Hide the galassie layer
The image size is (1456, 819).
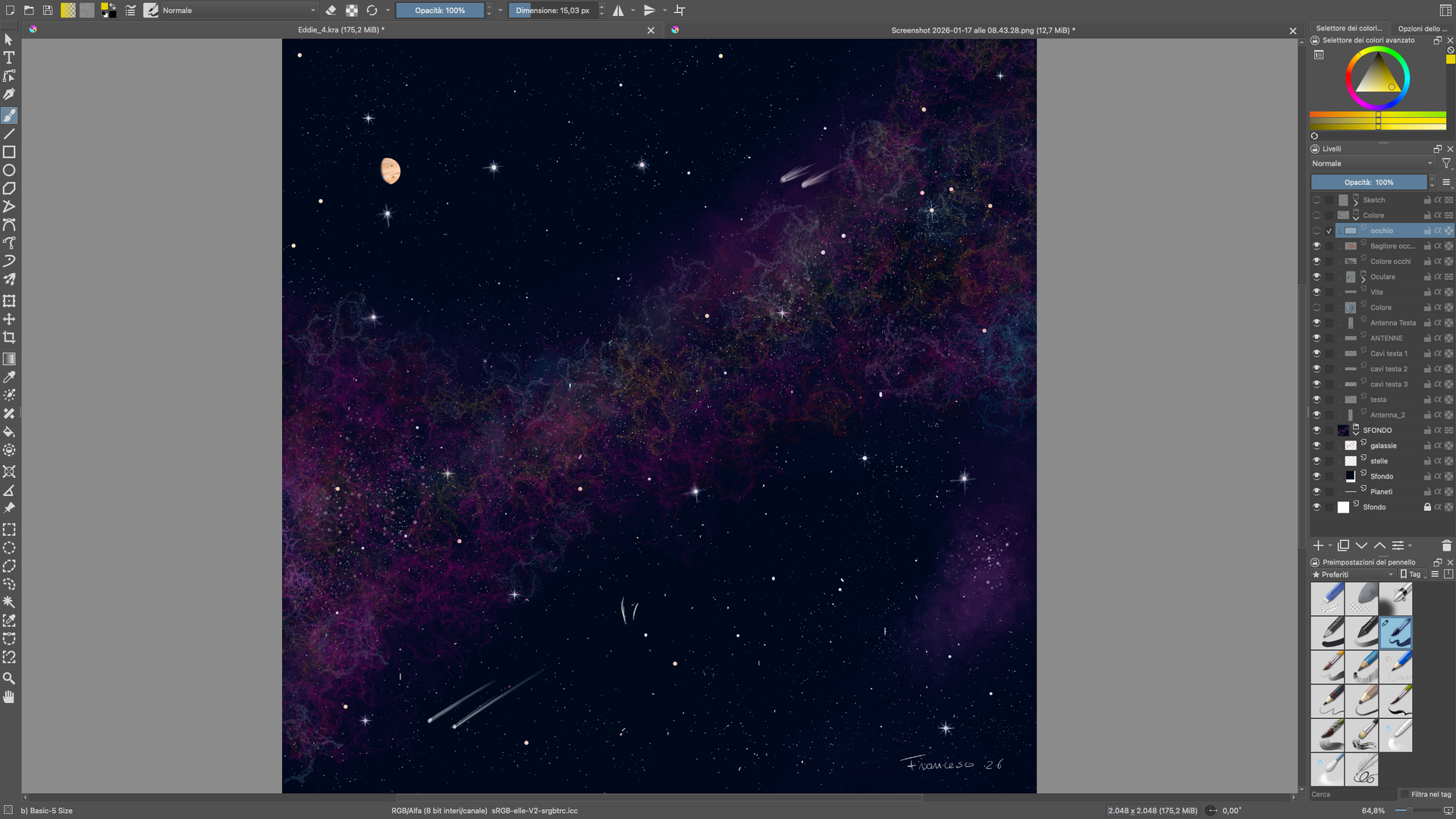pyautogui.click(x=1316, y=446)
